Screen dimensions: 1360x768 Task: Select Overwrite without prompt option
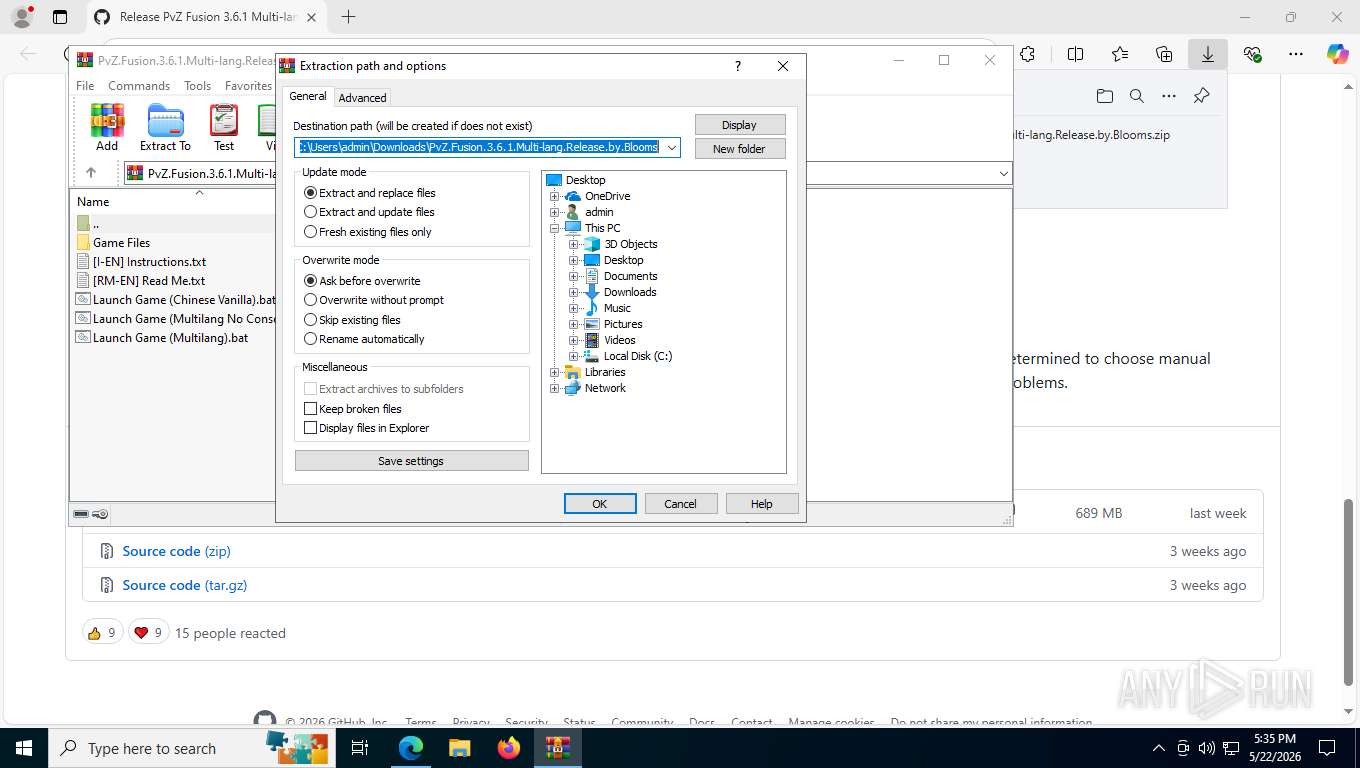pyautogui.click(x=374, y=300)
